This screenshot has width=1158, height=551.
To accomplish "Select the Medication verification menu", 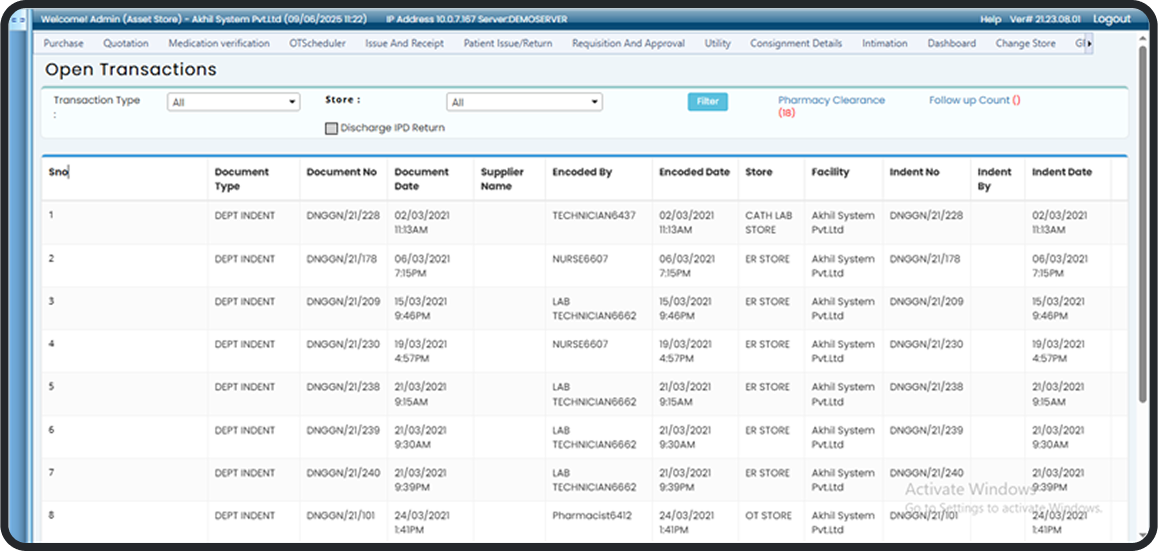I will [219, 44].
